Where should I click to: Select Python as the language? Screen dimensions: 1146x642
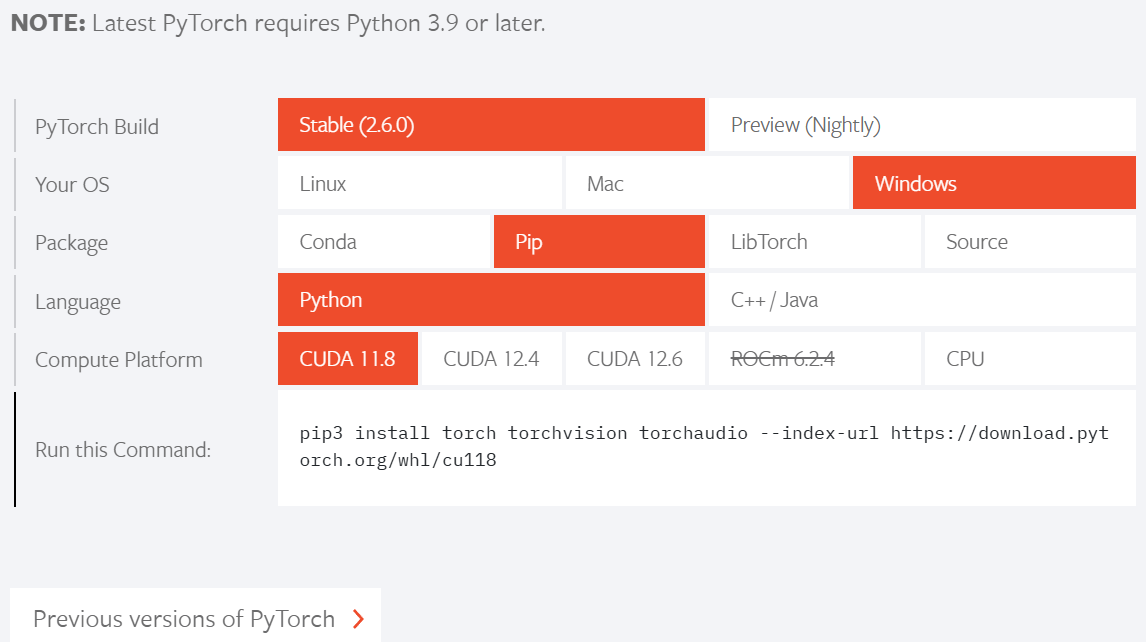pyautogui.click(x=491, y=300)
